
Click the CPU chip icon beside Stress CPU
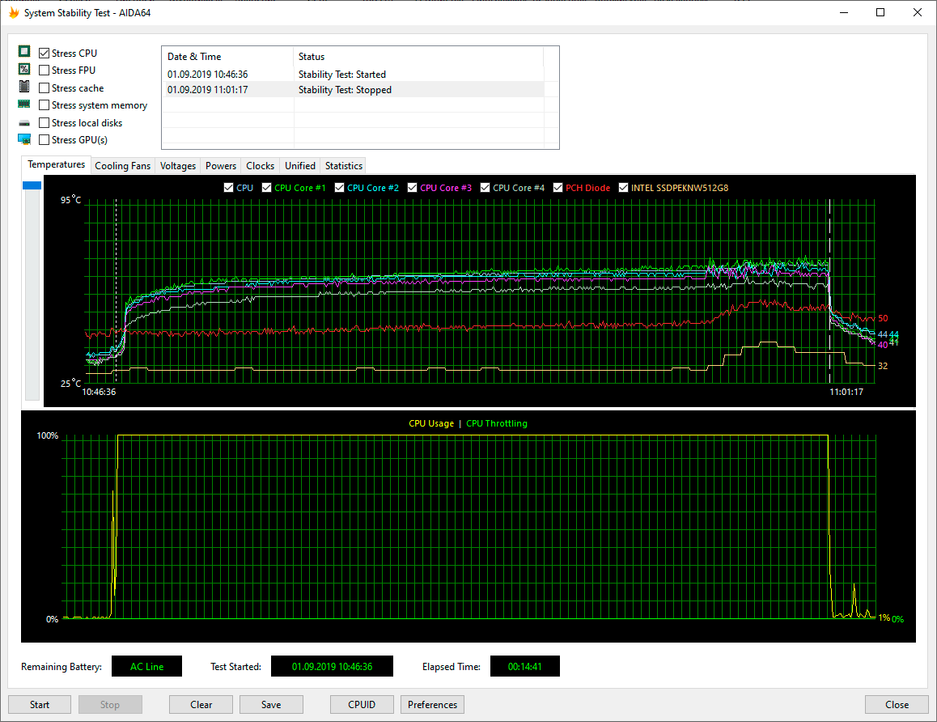(x=24, y=52)
